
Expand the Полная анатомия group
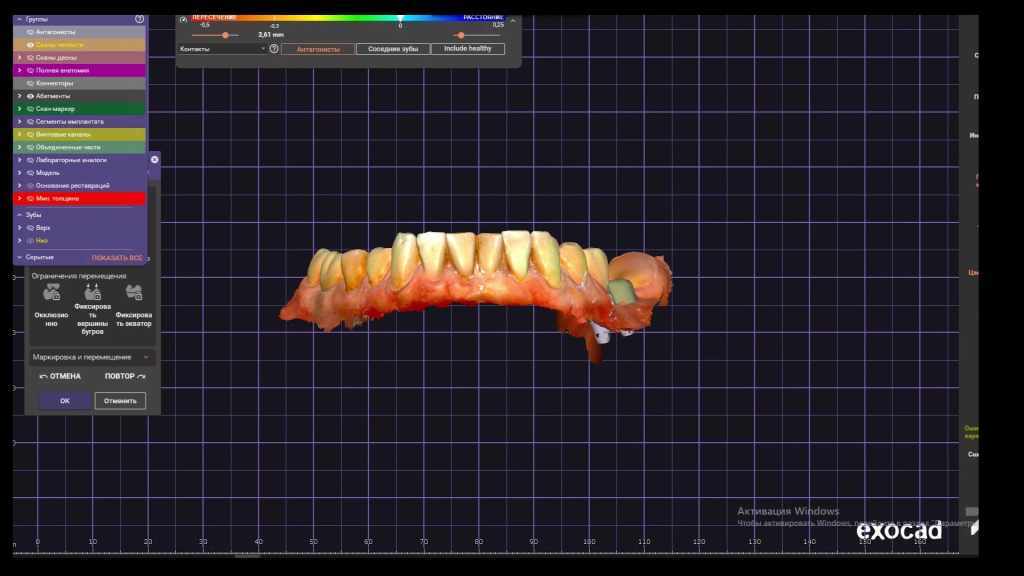(x=19, y=70)
